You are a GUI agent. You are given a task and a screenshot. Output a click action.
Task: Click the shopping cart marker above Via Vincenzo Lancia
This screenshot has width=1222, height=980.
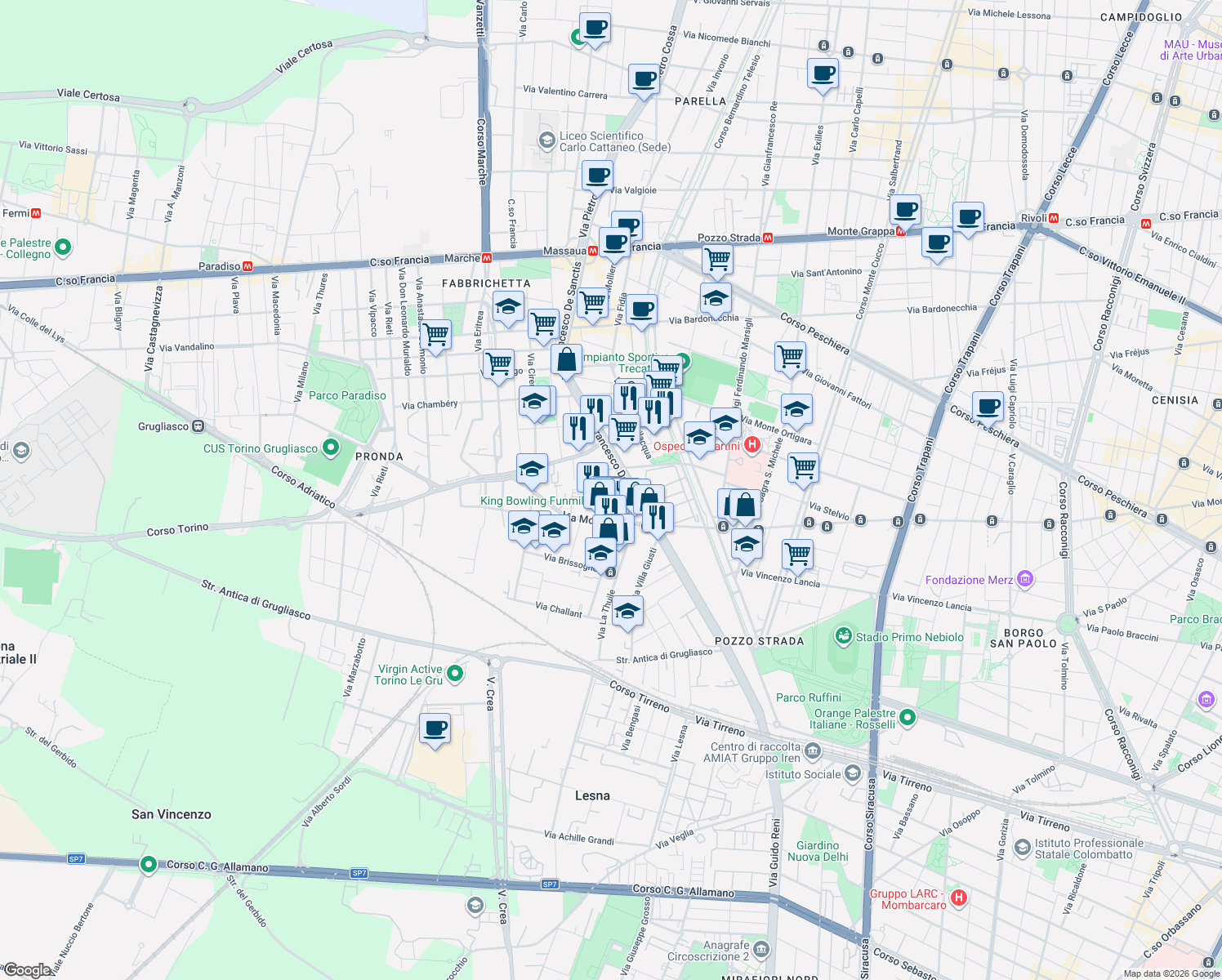click(798, 555)
